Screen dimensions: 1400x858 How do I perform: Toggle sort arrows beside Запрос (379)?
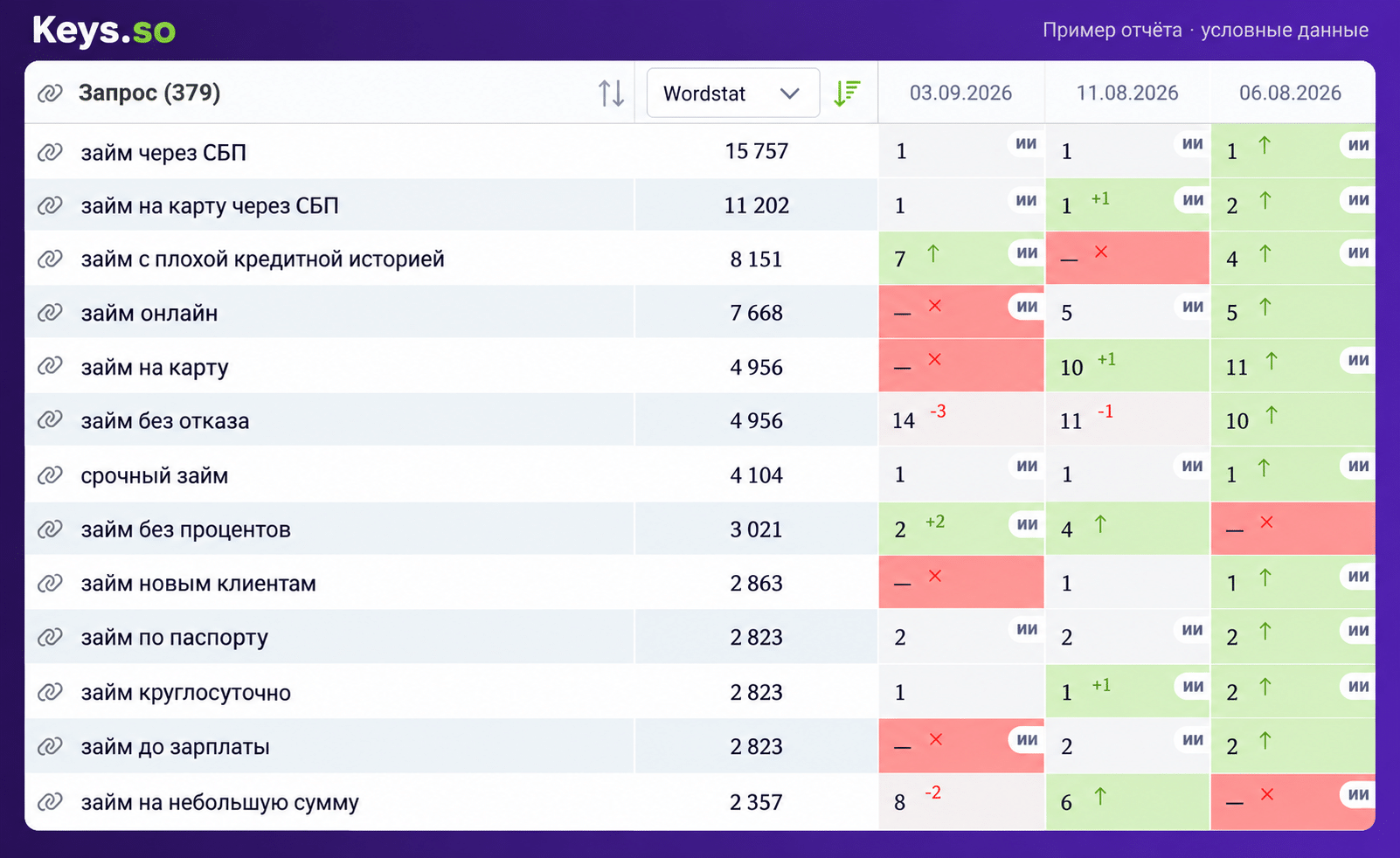tap(611, 93)
